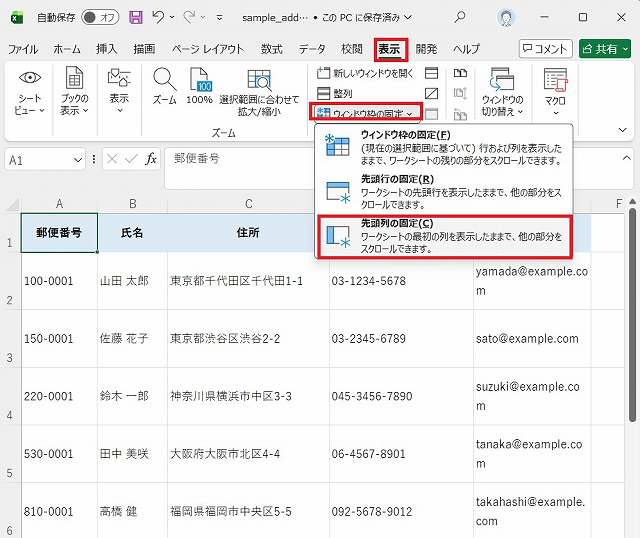Click the 氏名 header cell

click(132, 233)
